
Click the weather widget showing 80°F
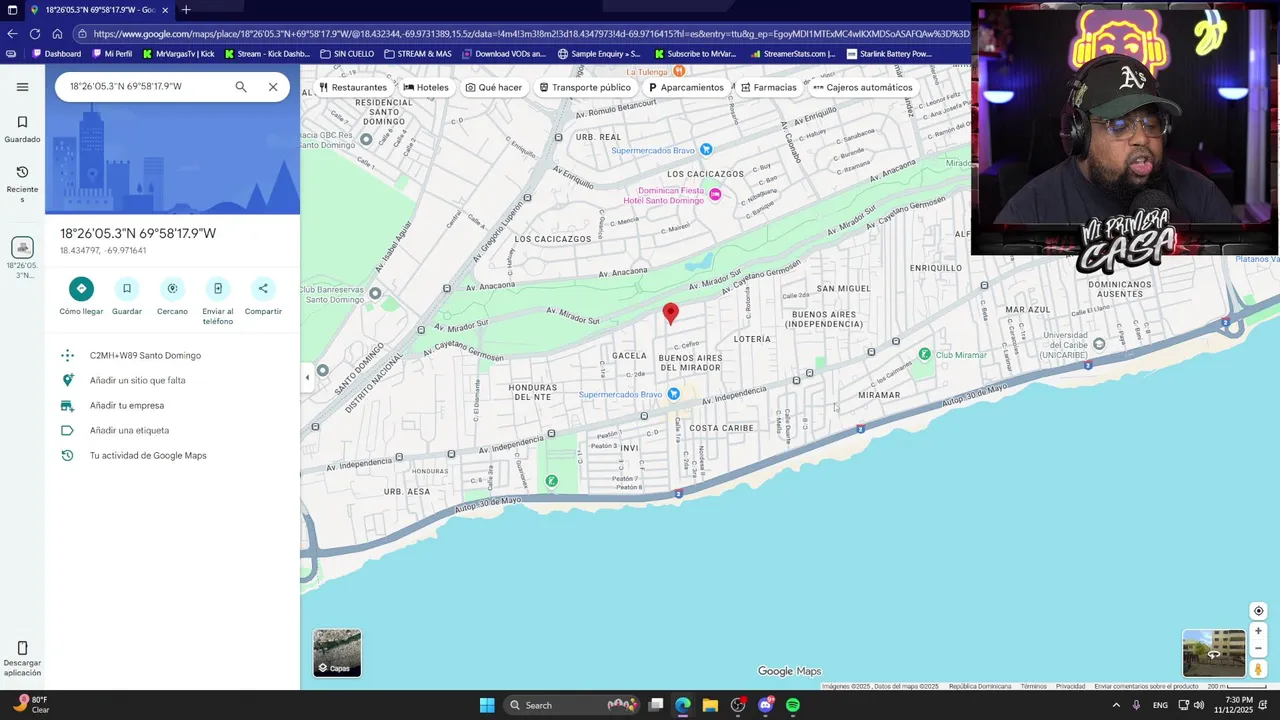[x=32, y=704]
